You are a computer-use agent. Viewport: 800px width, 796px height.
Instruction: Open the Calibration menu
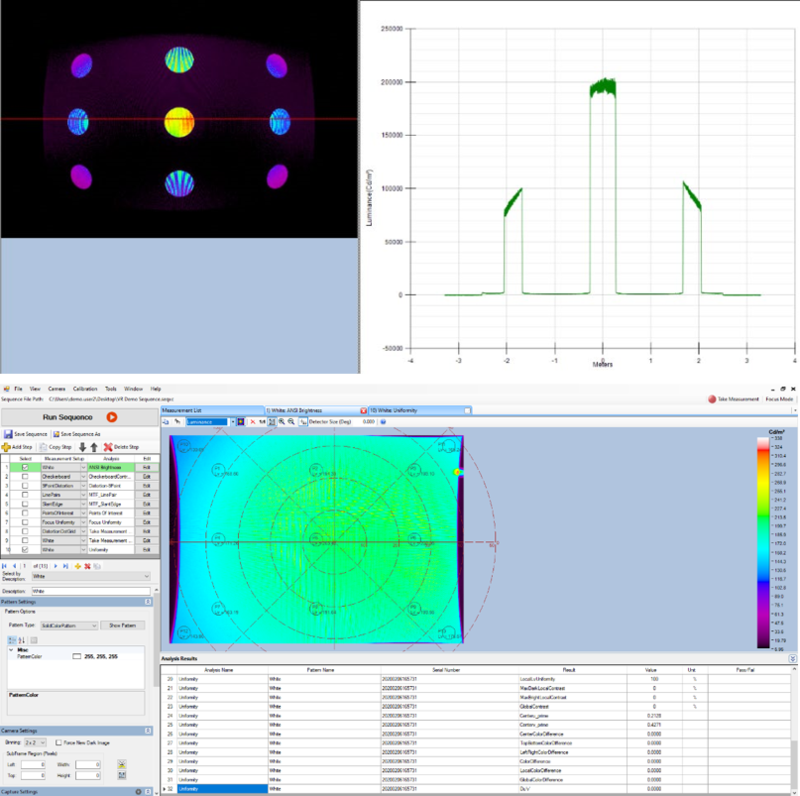pyautogui.click(x=85, y=389)
